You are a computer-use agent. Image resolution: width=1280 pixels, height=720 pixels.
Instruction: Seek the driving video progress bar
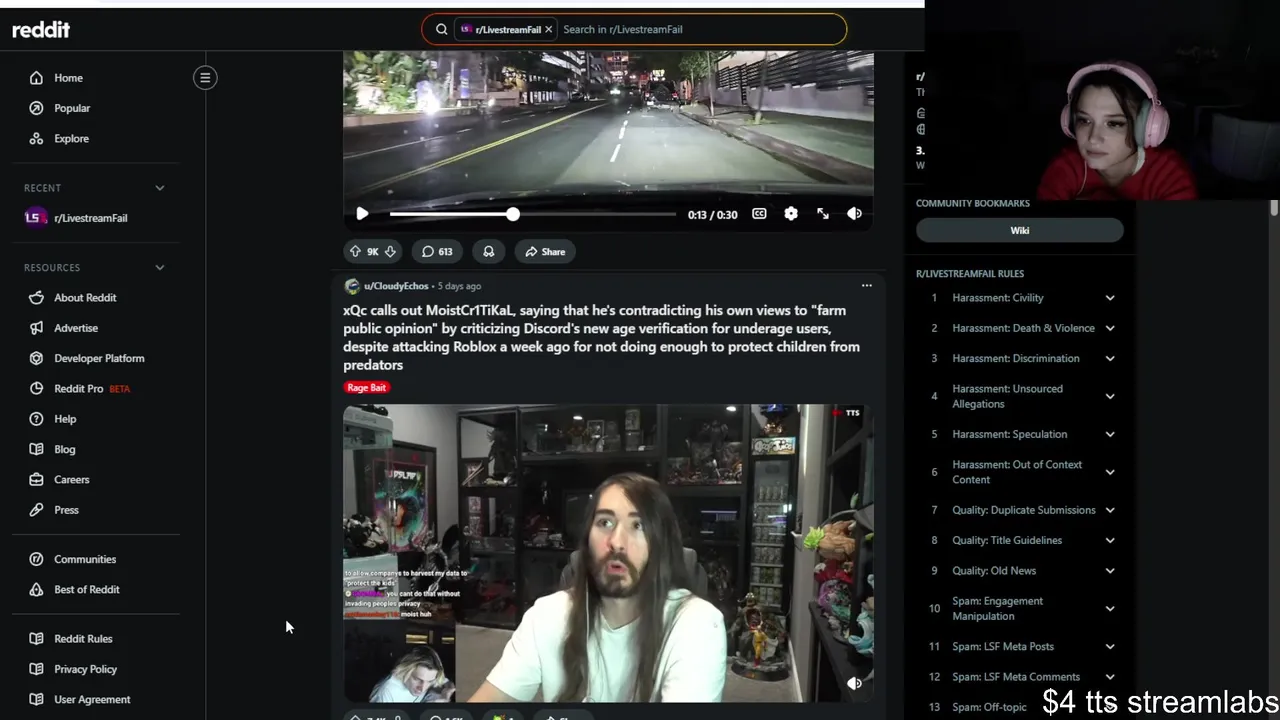pyautogui.click(x=532, y=214)
